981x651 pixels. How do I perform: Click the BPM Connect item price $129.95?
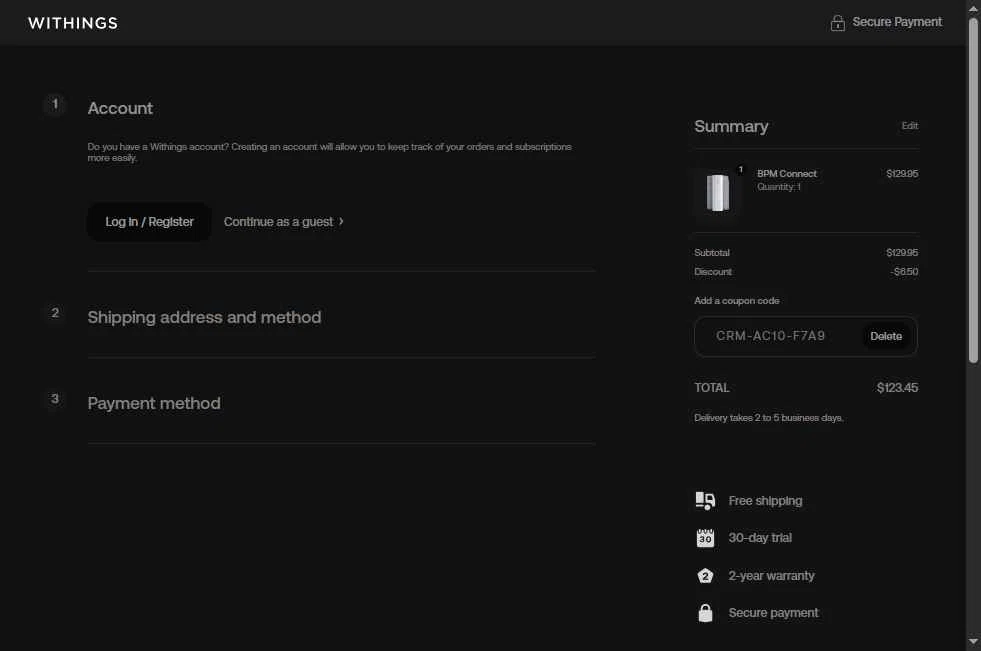[x=902, y=174]
